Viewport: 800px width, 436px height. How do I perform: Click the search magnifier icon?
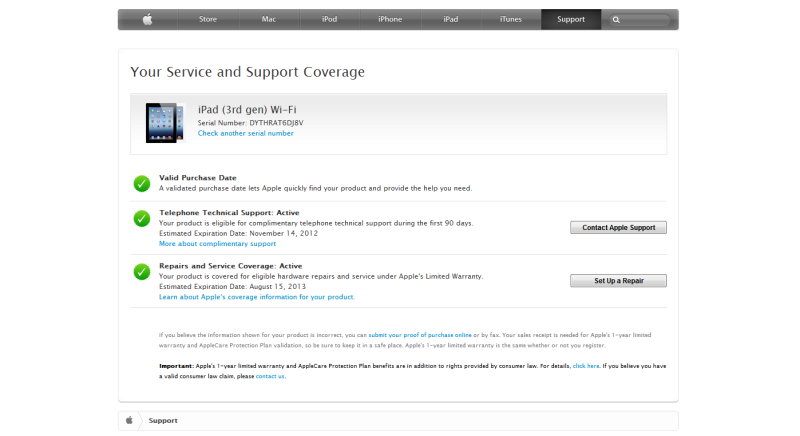point(616,19)
